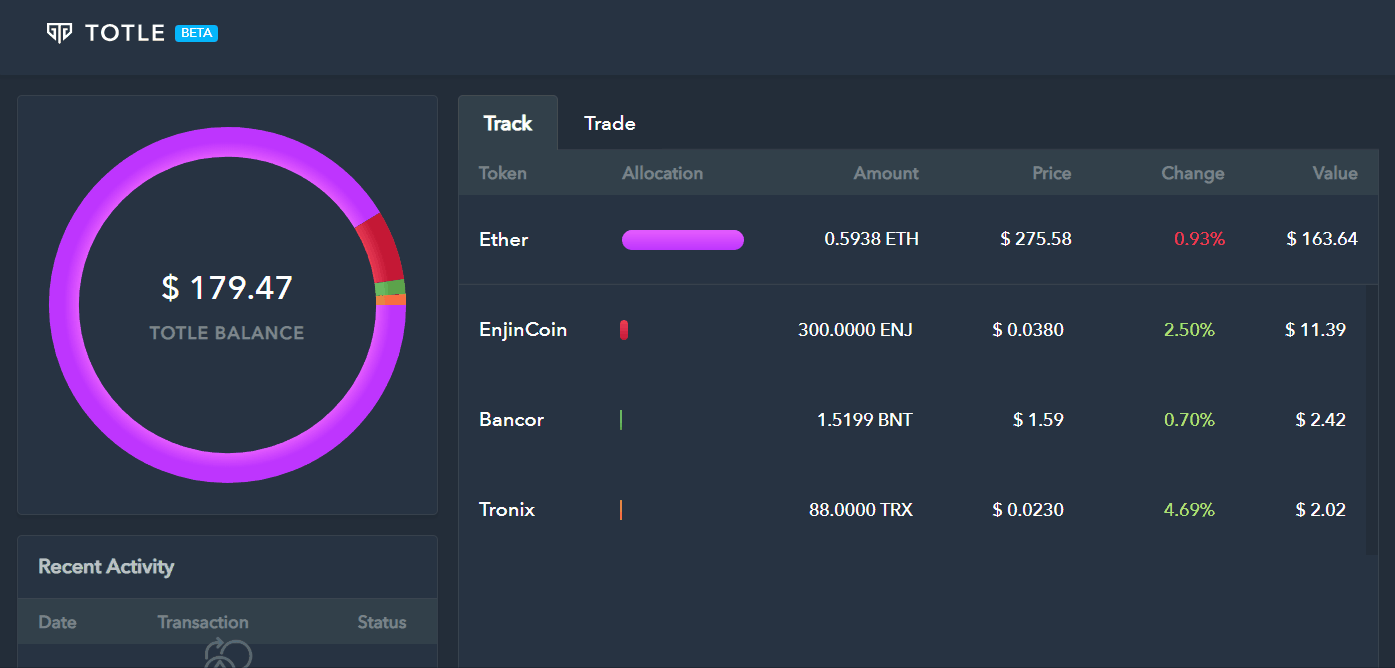
Task: Click the Ether price $ 275.58
Action: coord(1036,239)
